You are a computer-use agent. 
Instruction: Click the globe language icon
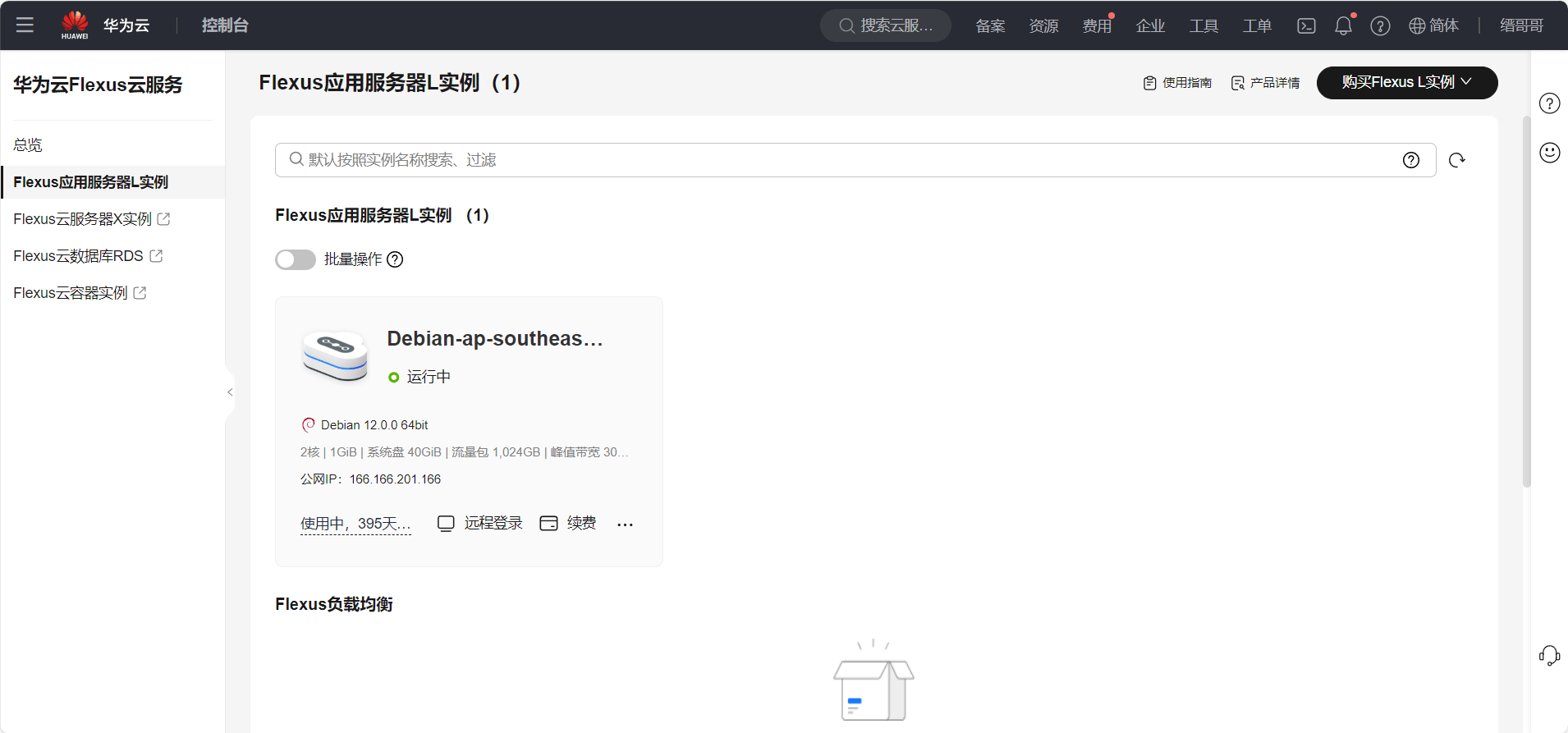pyautogui.click(x=1417, y=25)
